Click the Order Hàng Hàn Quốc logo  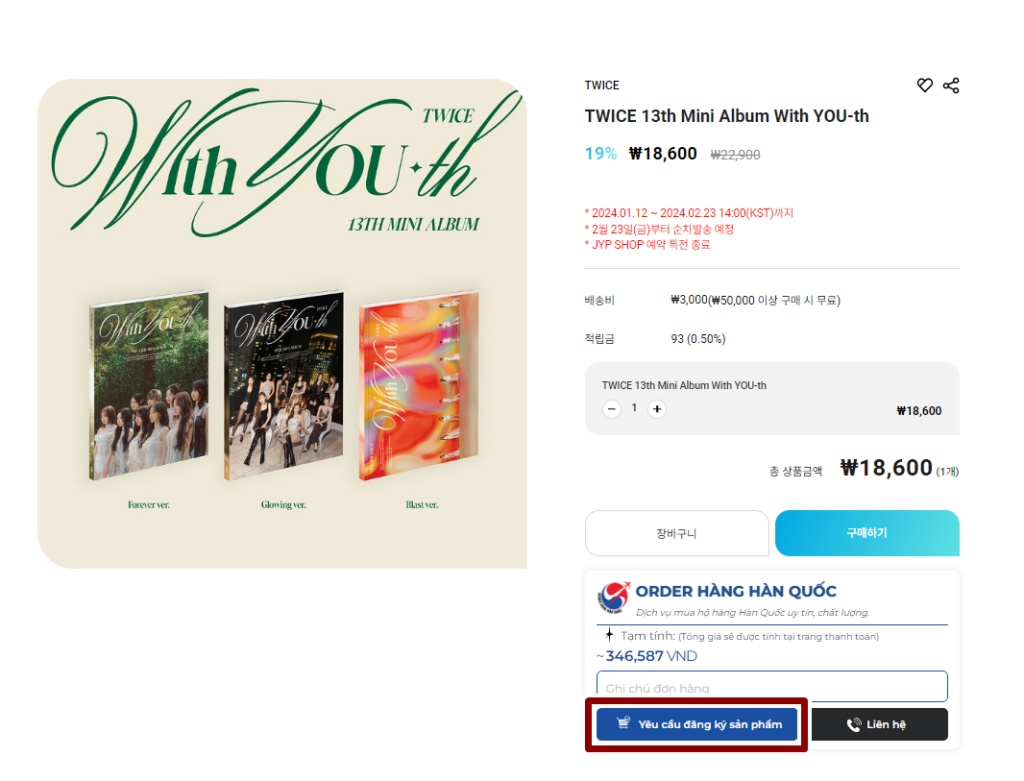pyautogui.click(x=614, y=598)
